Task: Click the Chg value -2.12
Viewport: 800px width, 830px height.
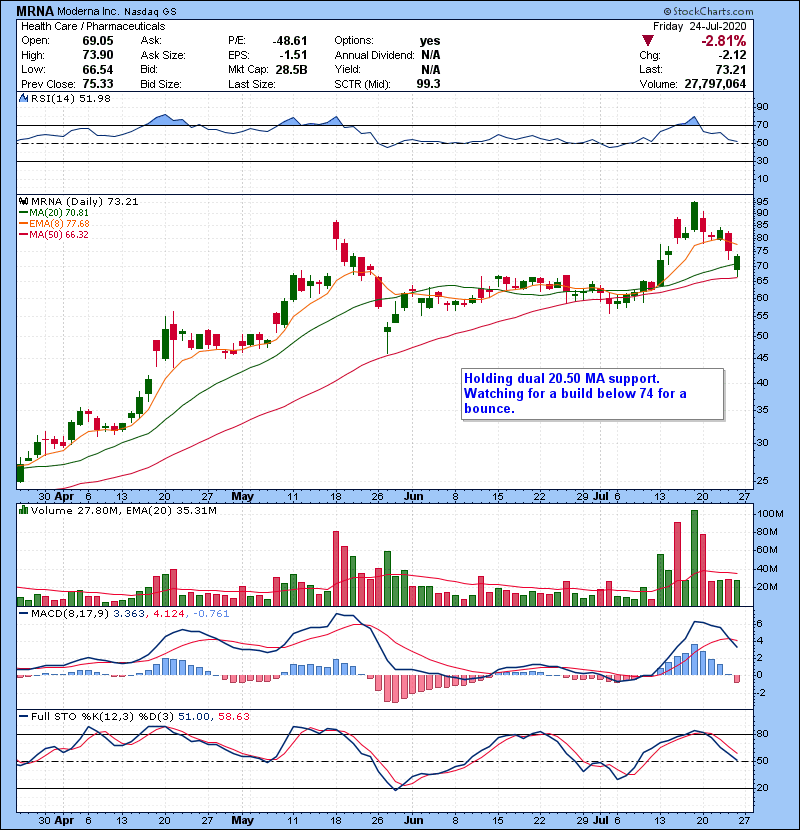Action: [732, 55]
